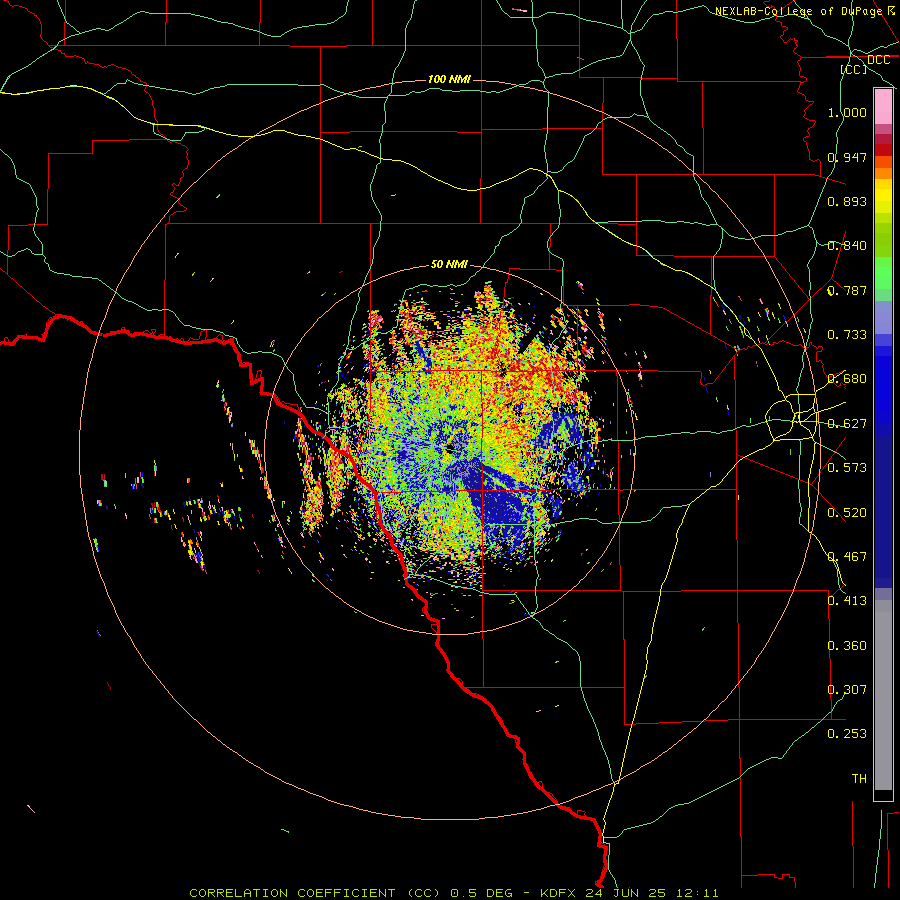Viewport: 900px width, 900px height.
Task: Click the 0.680 value on the color scale
Action: tap(847, 379)
